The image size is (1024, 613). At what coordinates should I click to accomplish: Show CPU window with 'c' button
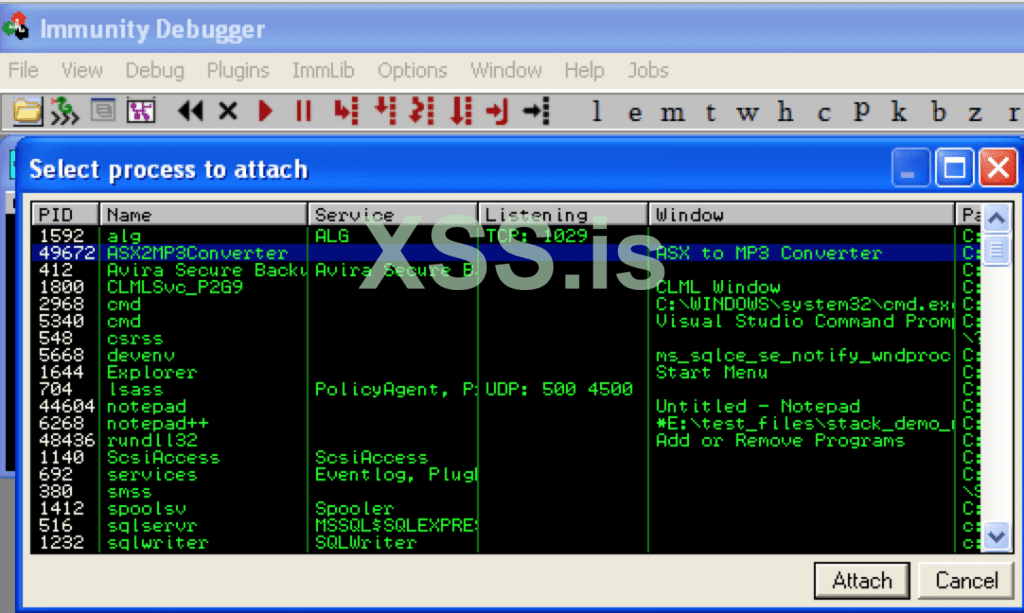click(824, 113)
